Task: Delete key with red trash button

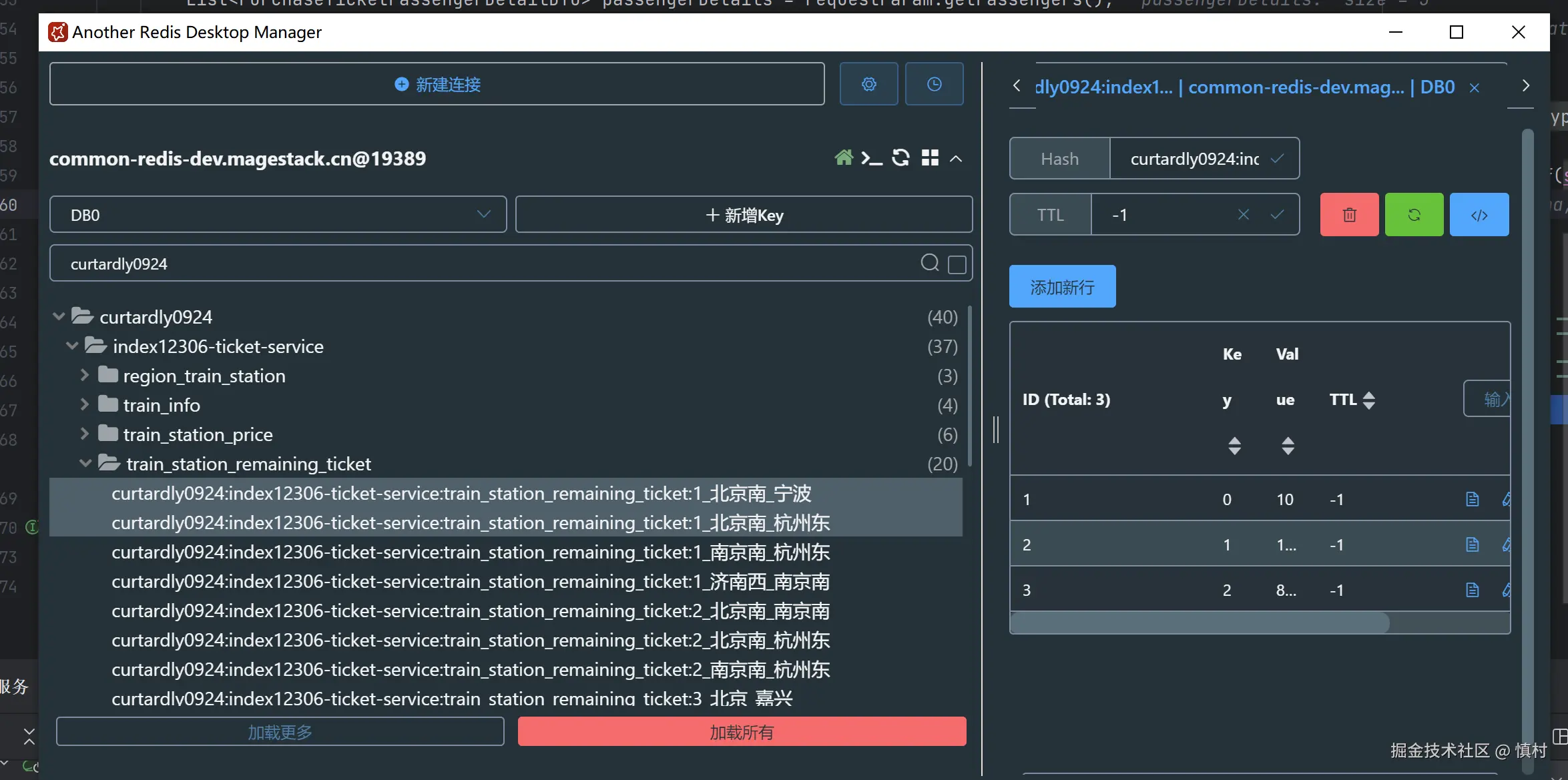Action: (x=1349, y=215)
